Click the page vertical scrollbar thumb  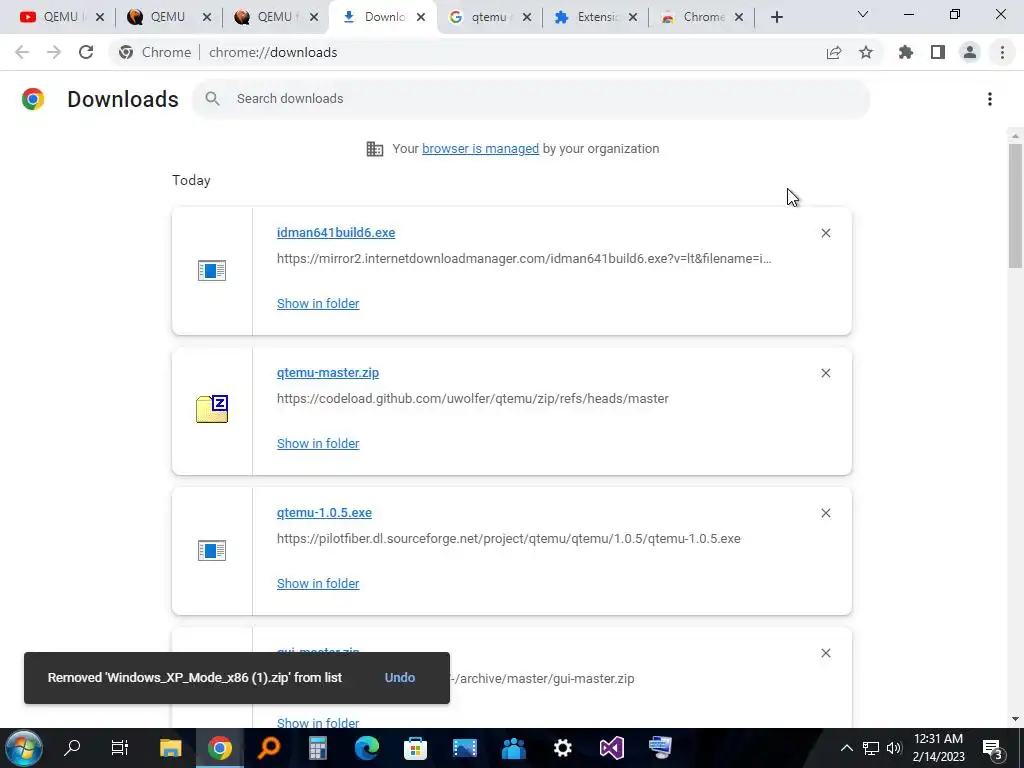click(x=1015, y=205)
